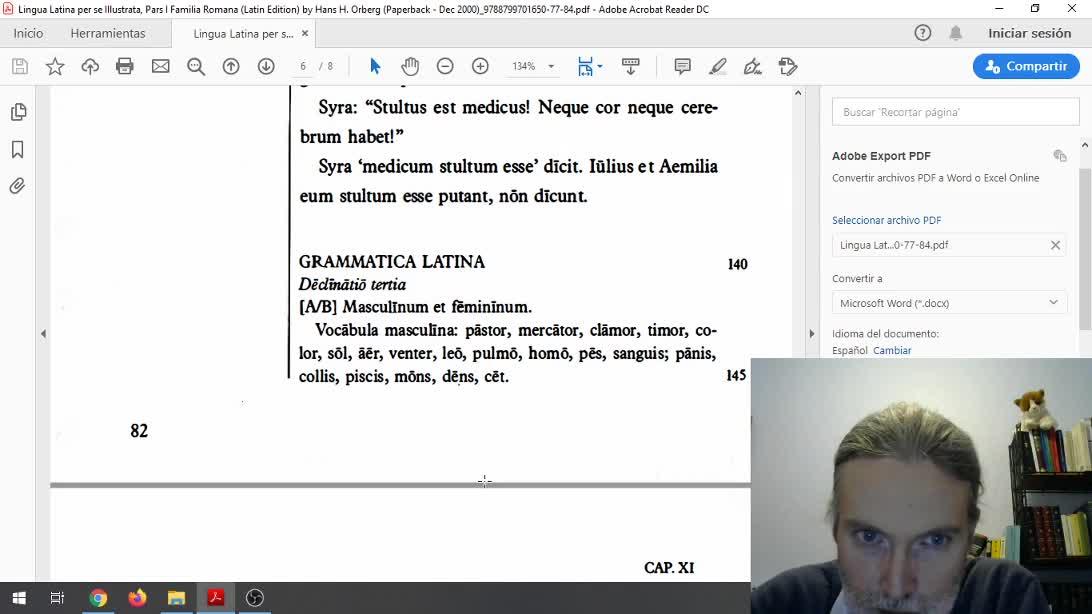The image size is (1092, 614).
Task: Select the Hand pan tool
Action: pyautogui.click(x=410, y=66)
